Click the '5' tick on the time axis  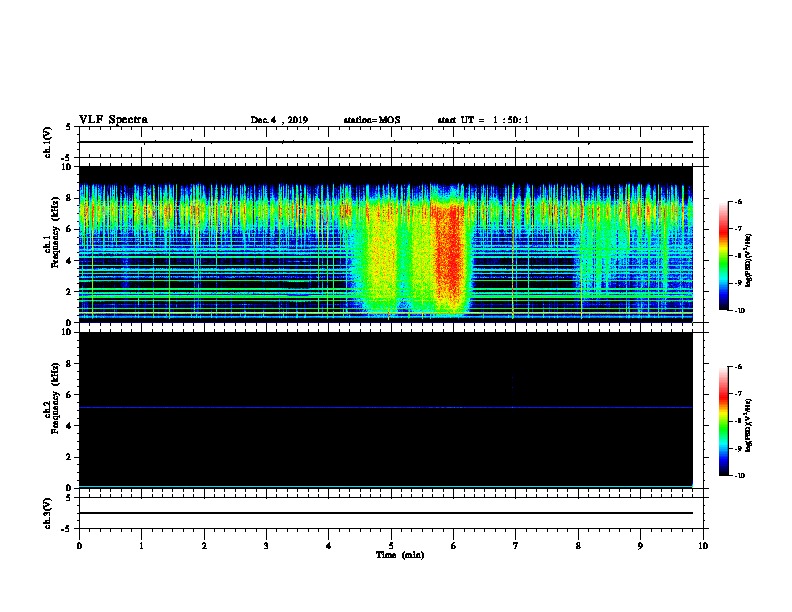[x=391, y=546]
